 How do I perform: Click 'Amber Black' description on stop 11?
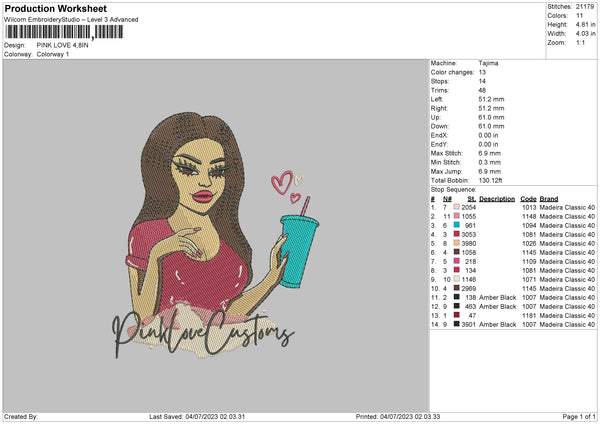click(497, 297)
